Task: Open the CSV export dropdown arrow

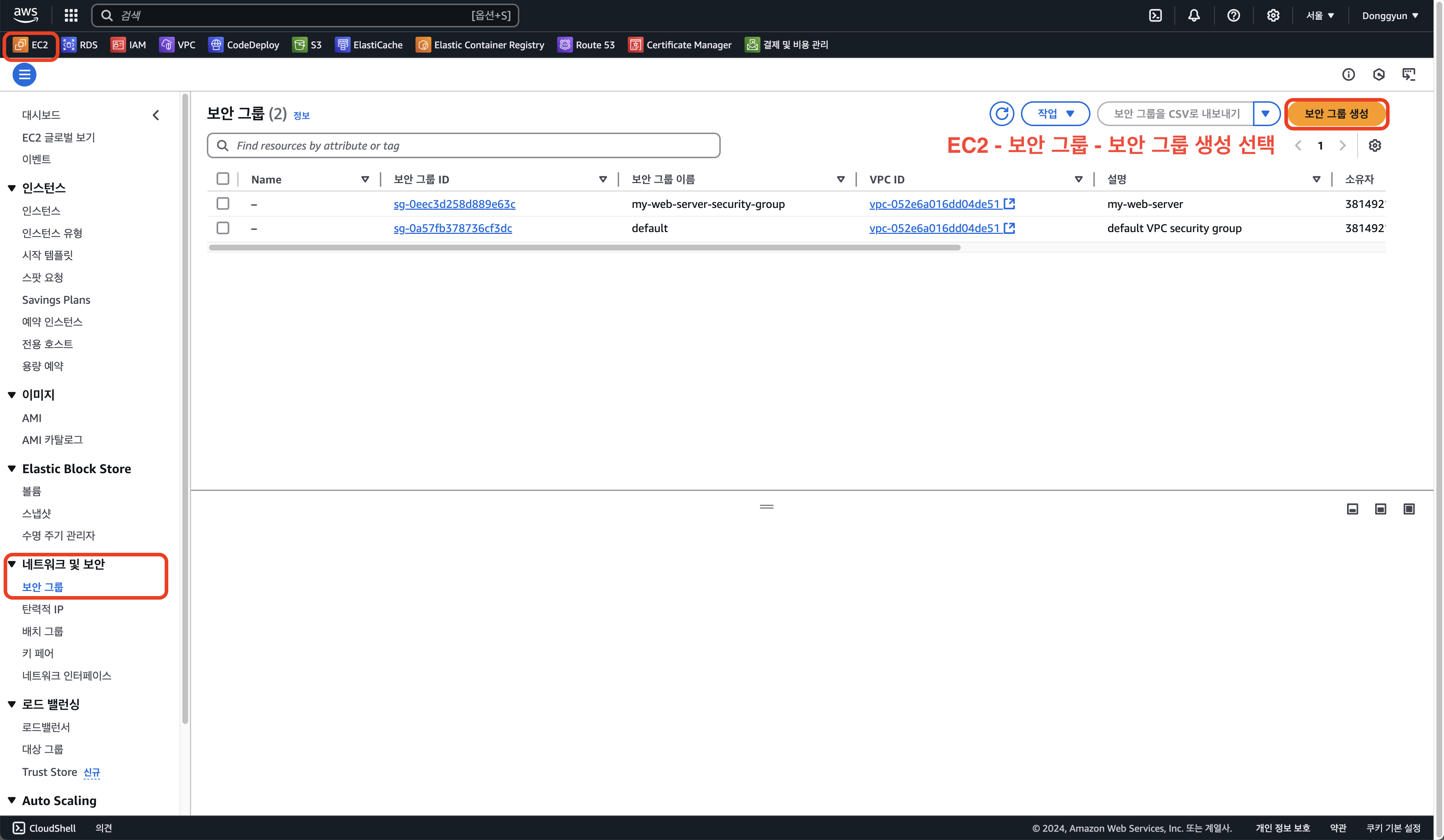Action: (x=1266, y=114)
